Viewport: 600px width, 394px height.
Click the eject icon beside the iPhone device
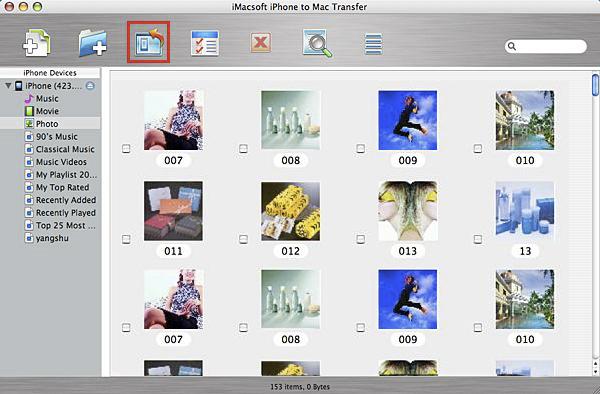point(90,86)
